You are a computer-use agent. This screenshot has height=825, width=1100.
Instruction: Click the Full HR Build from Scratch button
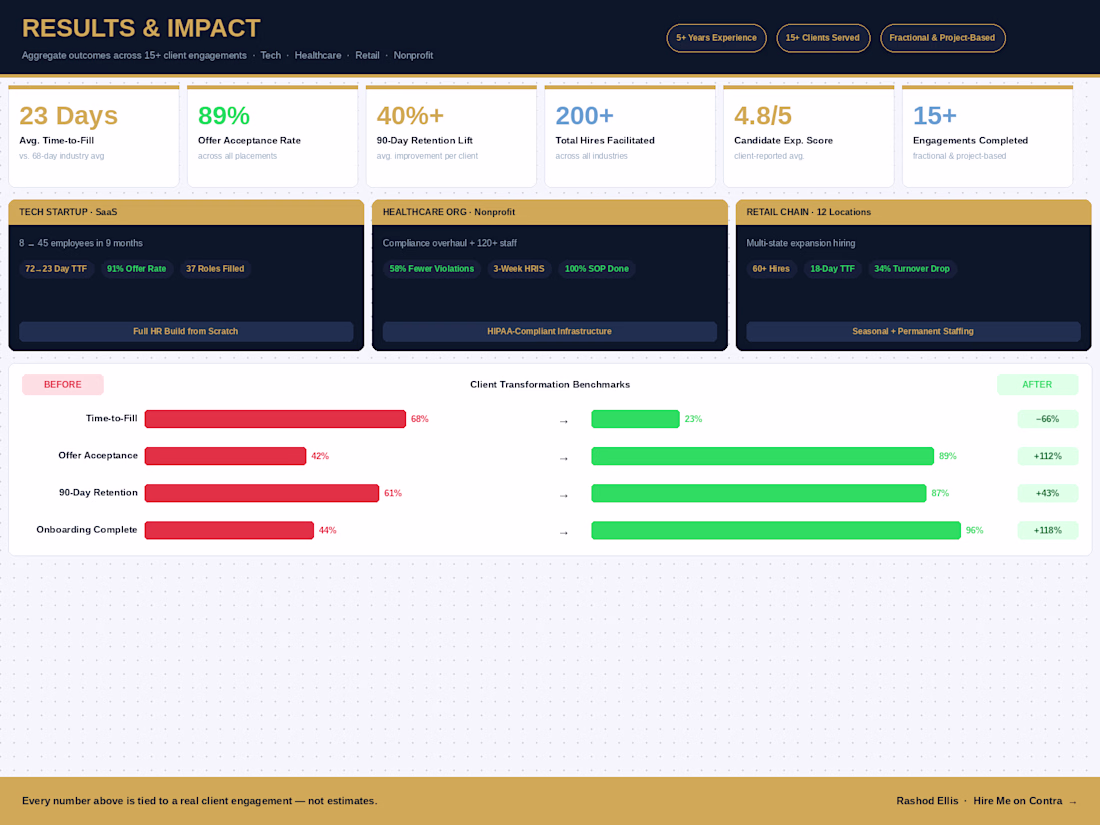point(186,331)
